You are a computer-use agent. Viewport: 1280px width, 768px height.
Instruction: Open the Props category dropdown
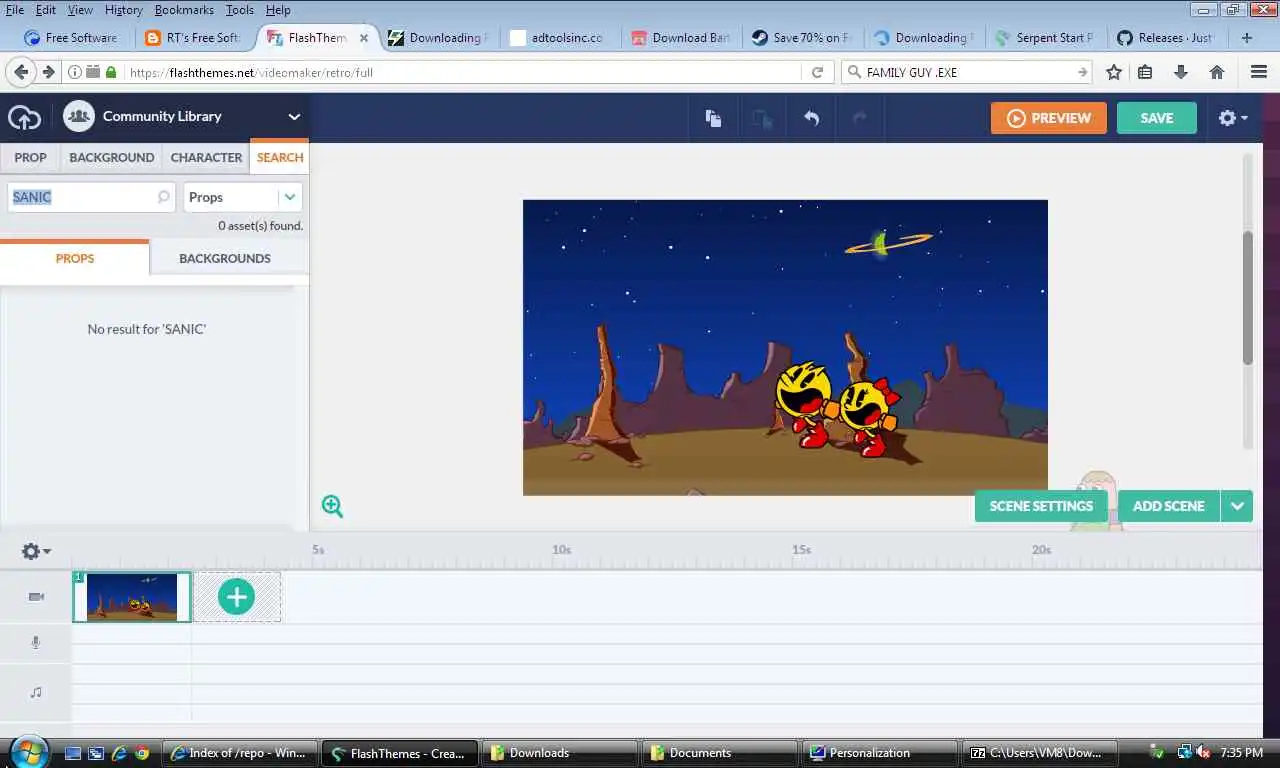(242, 197)
